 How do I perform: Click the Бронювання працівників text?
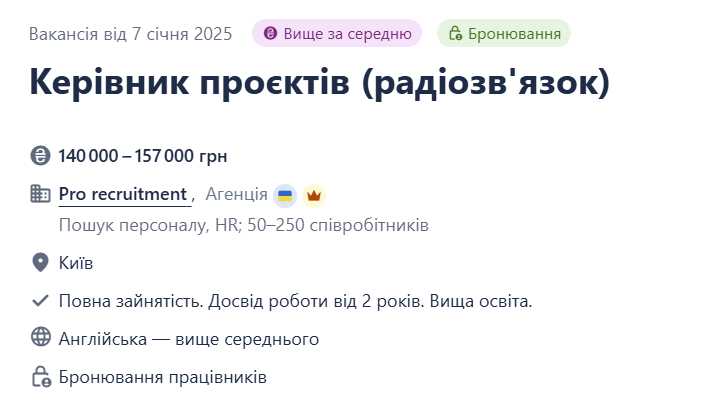pyautogui.click(x=163, y=378)
